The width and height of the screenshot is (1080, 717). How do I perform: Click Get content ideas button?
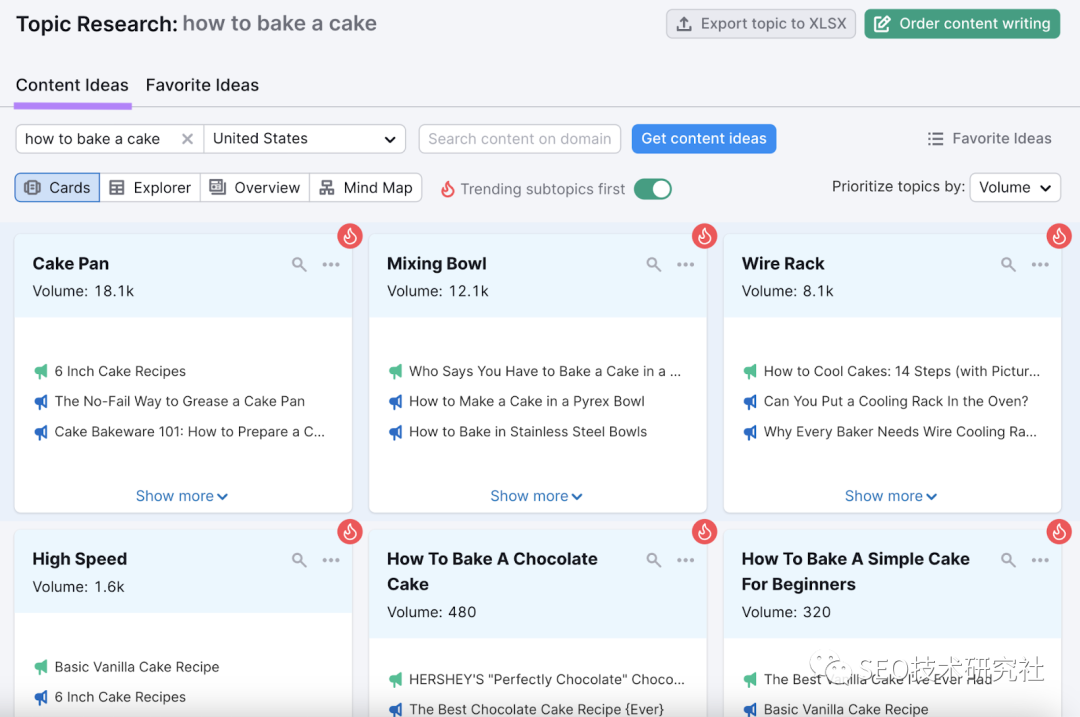pos(703,139)
